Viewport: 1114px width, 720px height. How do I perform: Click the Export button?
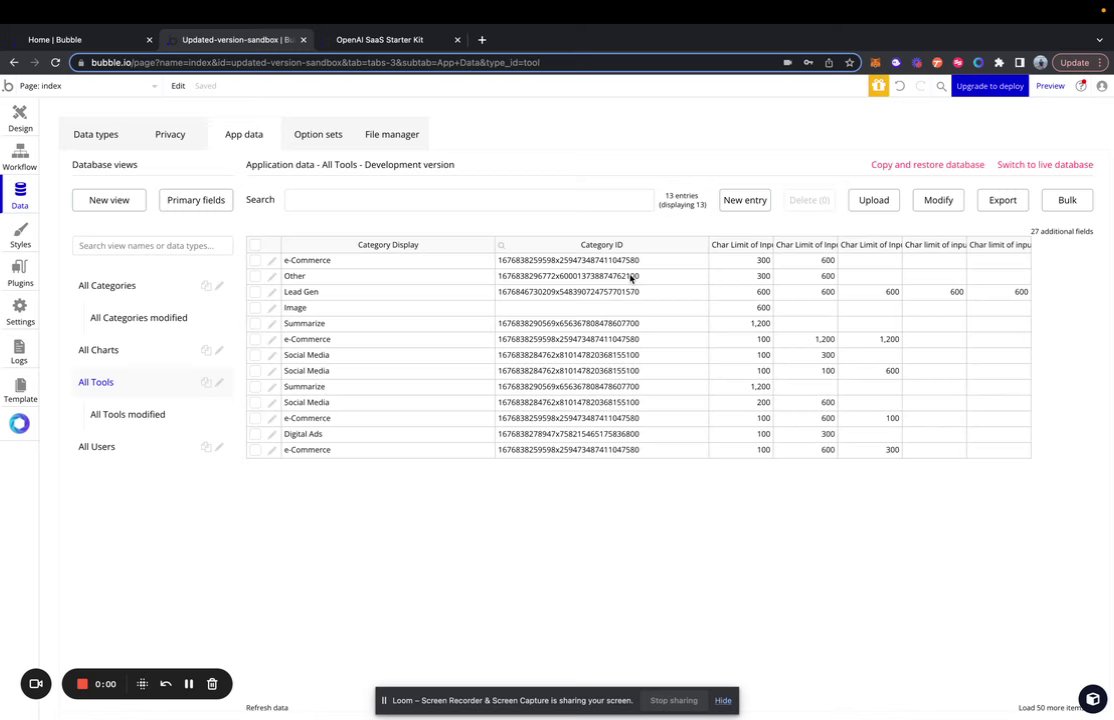click(1002, 200)
